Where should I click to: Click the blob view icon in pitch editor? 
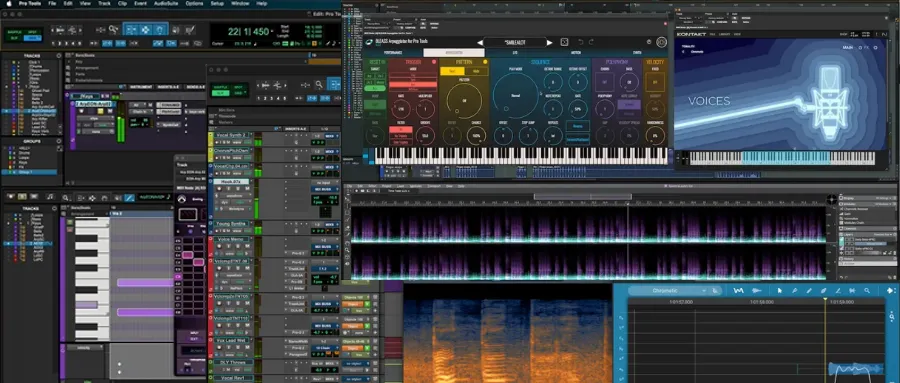[x=757, y=291]
